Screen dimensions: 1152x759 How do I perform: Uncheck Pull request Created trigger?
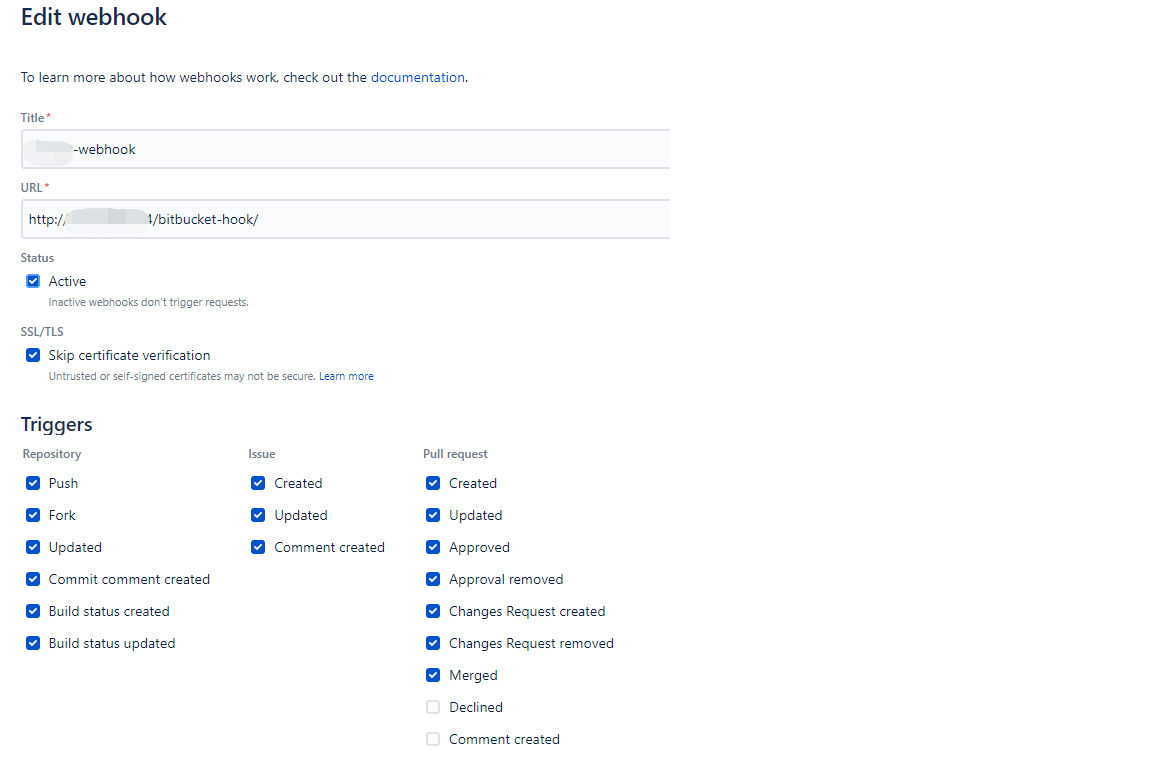coord(433,483)
